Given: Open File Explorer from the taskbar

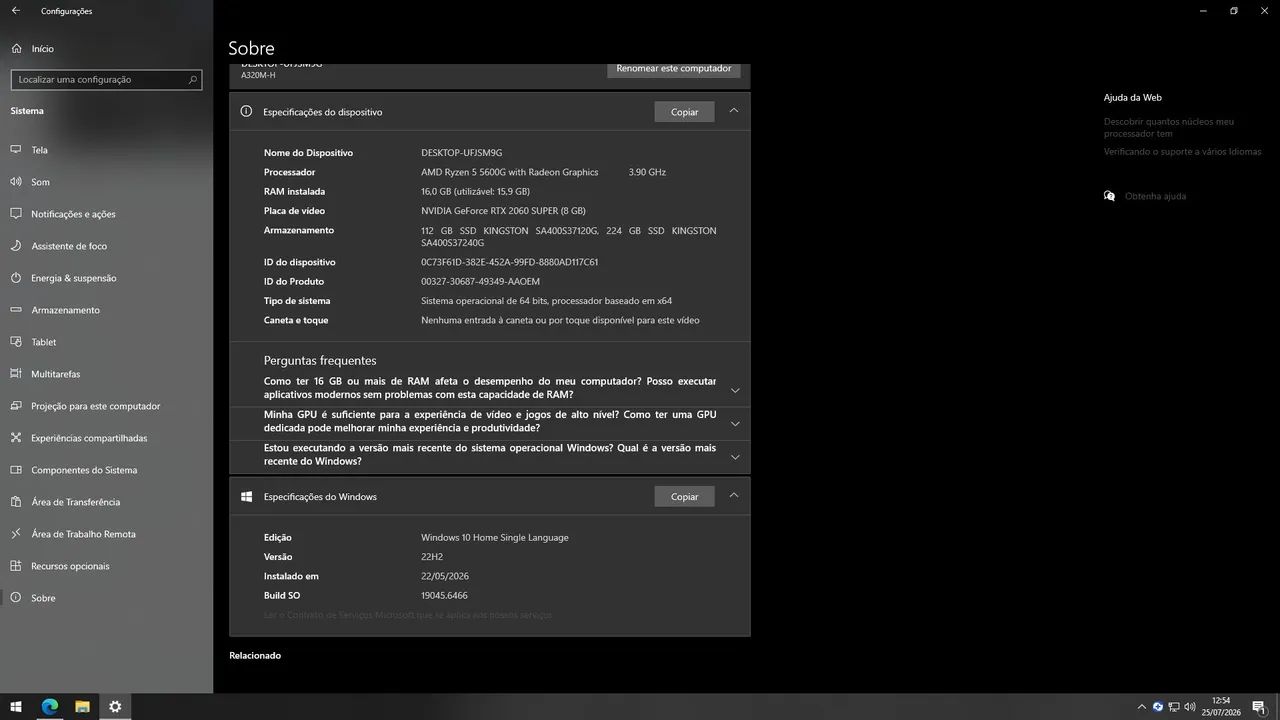Looking at the screenshot, I should (82, 707).
